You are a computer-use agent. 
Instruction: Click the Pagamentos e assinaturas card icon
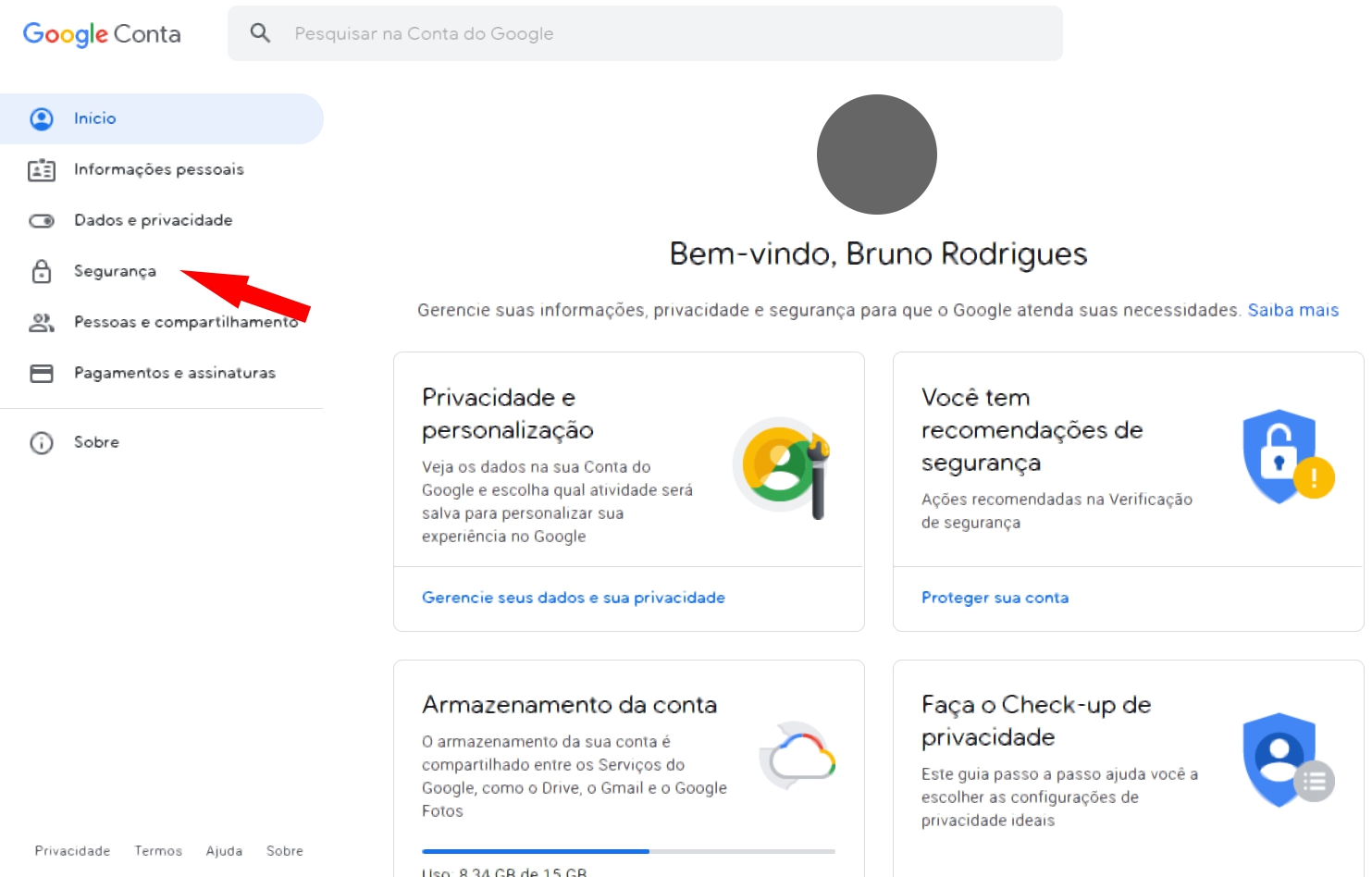click(42, 373)
